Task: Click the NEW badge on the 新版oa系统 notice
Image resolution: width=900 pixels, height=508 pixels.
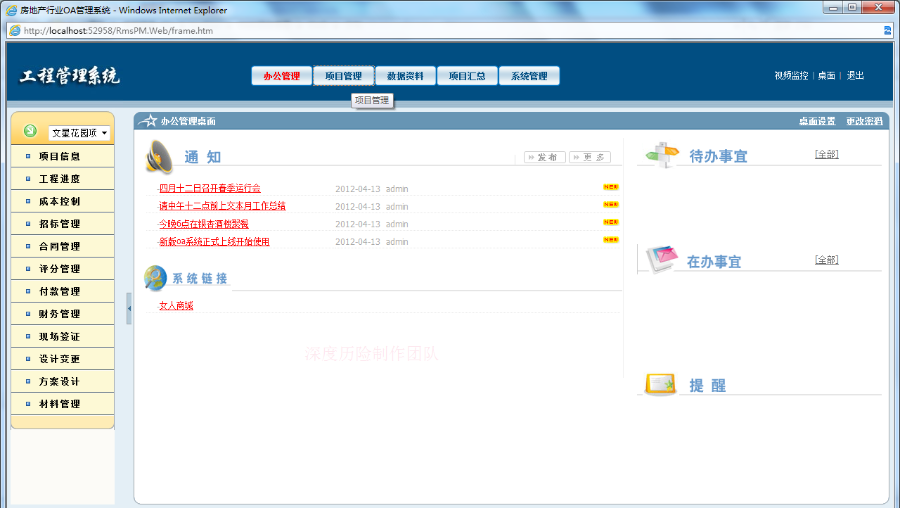Action: tap(611, 240)
